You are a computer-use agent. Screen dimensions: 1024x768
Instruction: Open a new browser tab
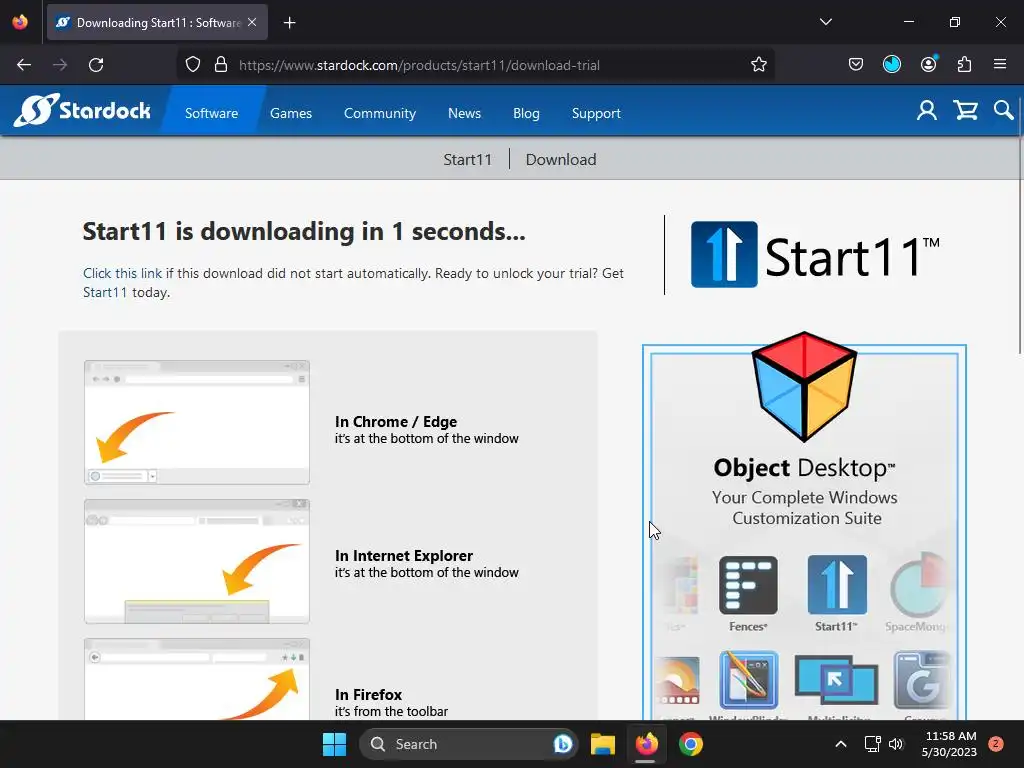coord(289,23)
